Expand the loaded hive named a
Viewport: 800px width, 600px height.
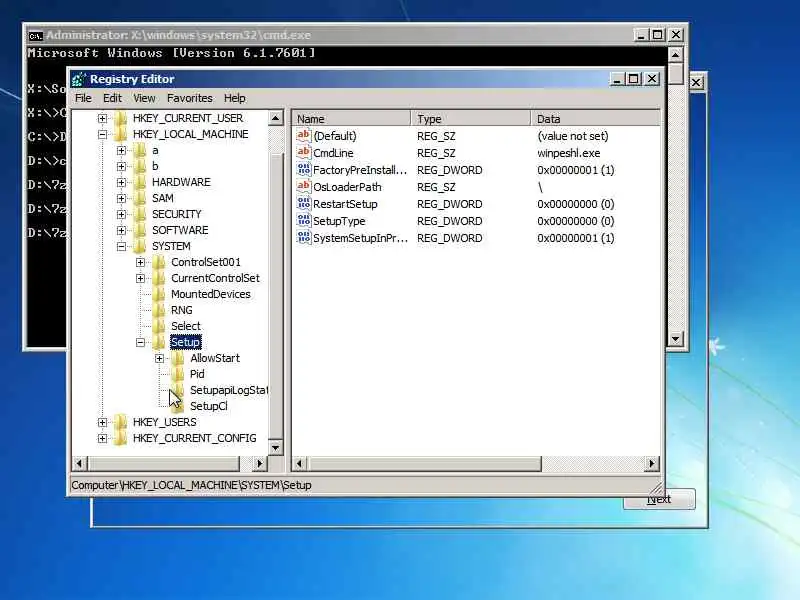coord(121,151)
